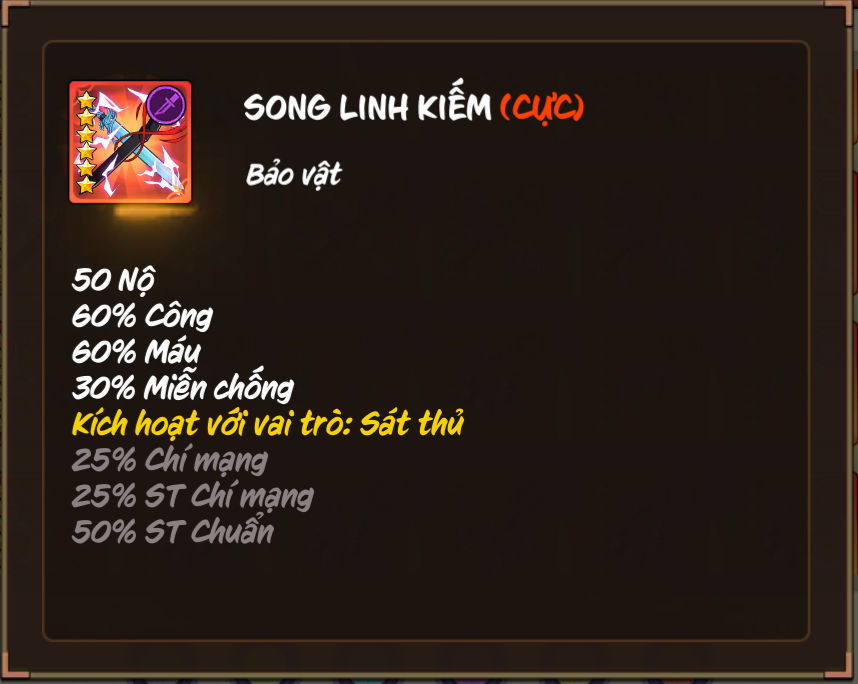This screenshot has height=684, width=858.
Task: Click the glowing highlight under item icon
Action: coord(156,212)
